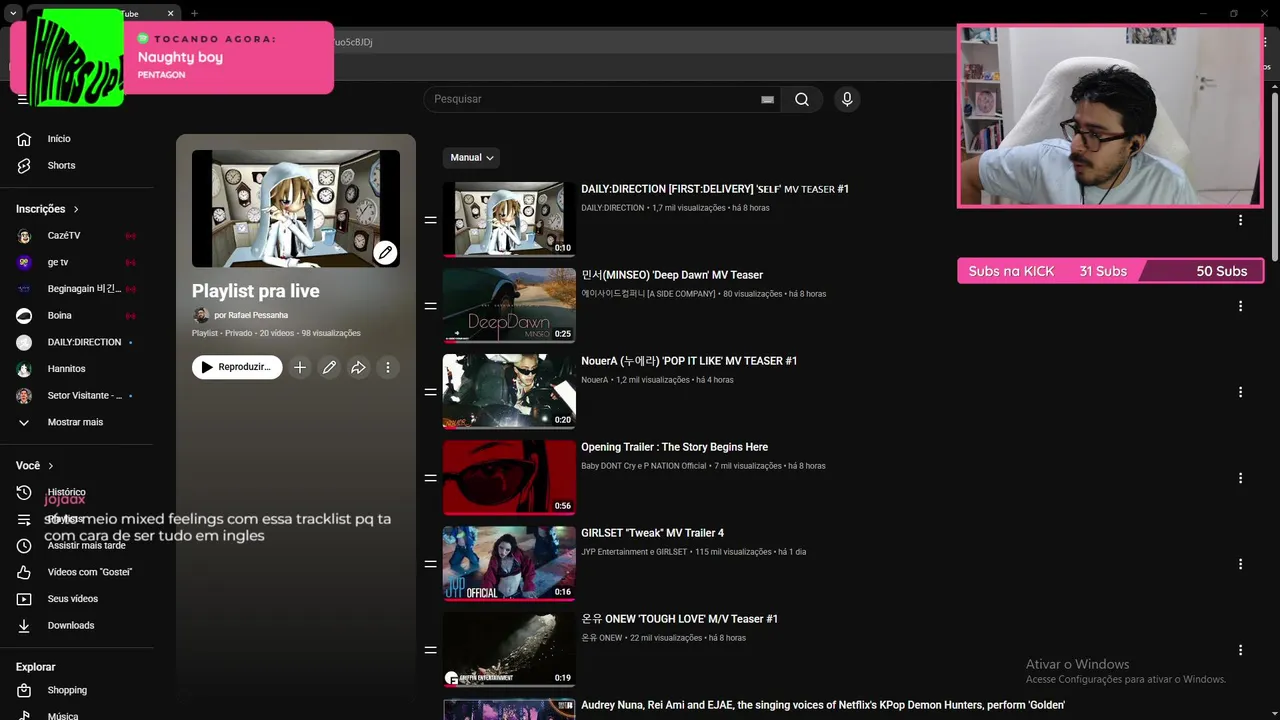1280x720 pixels.
Task: Play Opening Trailer red thumbnail
Action: point(509,477)
